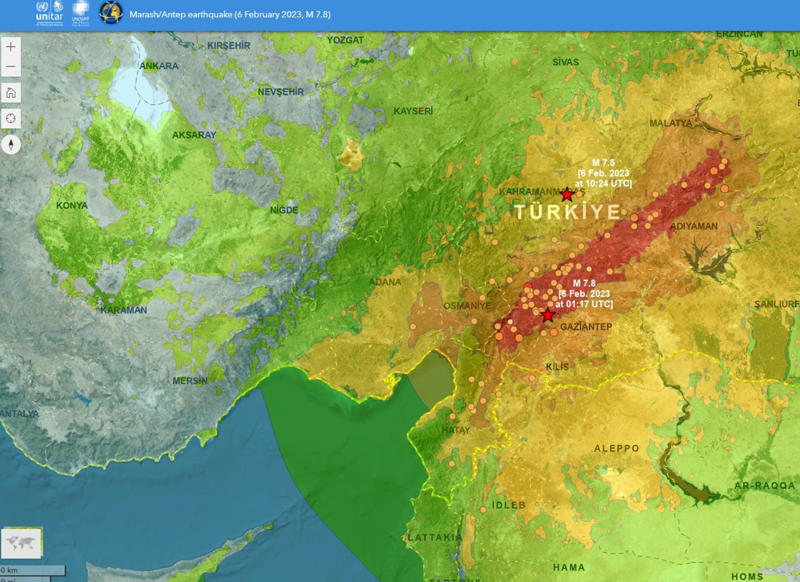
Task: Click the zoom in plus icon
Action: click(x=11, y=46)
